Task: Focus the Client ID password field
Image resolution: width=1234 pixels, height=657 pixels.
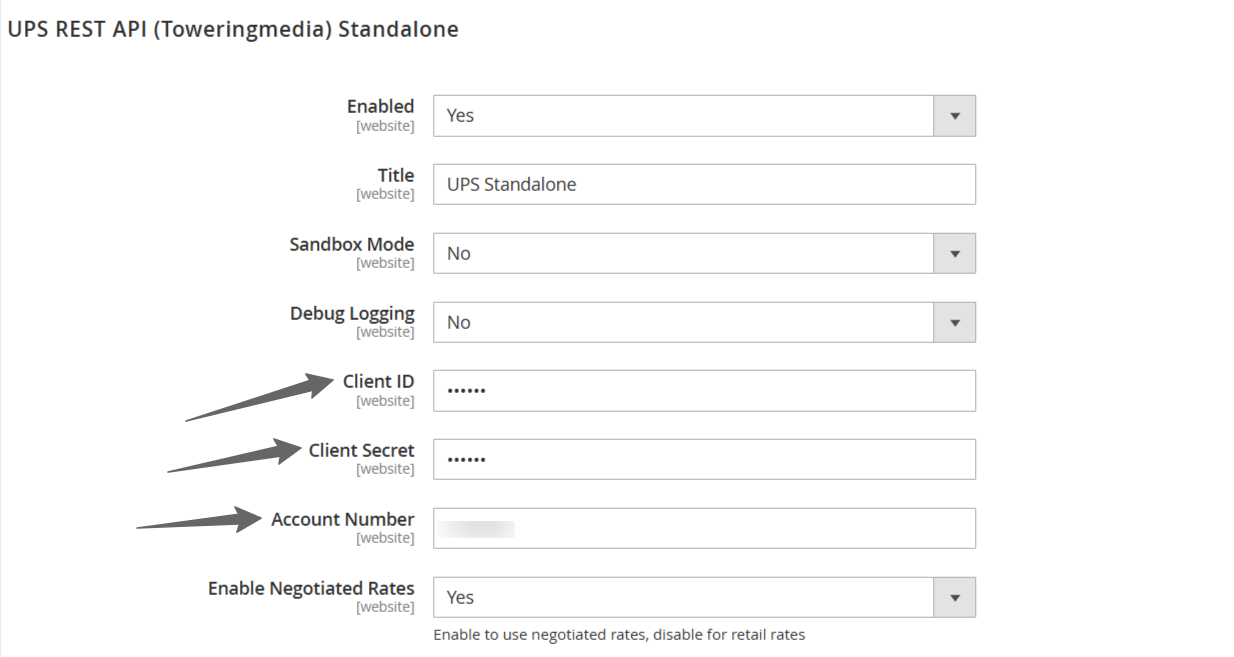Action: pyautogui.click(x=704, y=391)
